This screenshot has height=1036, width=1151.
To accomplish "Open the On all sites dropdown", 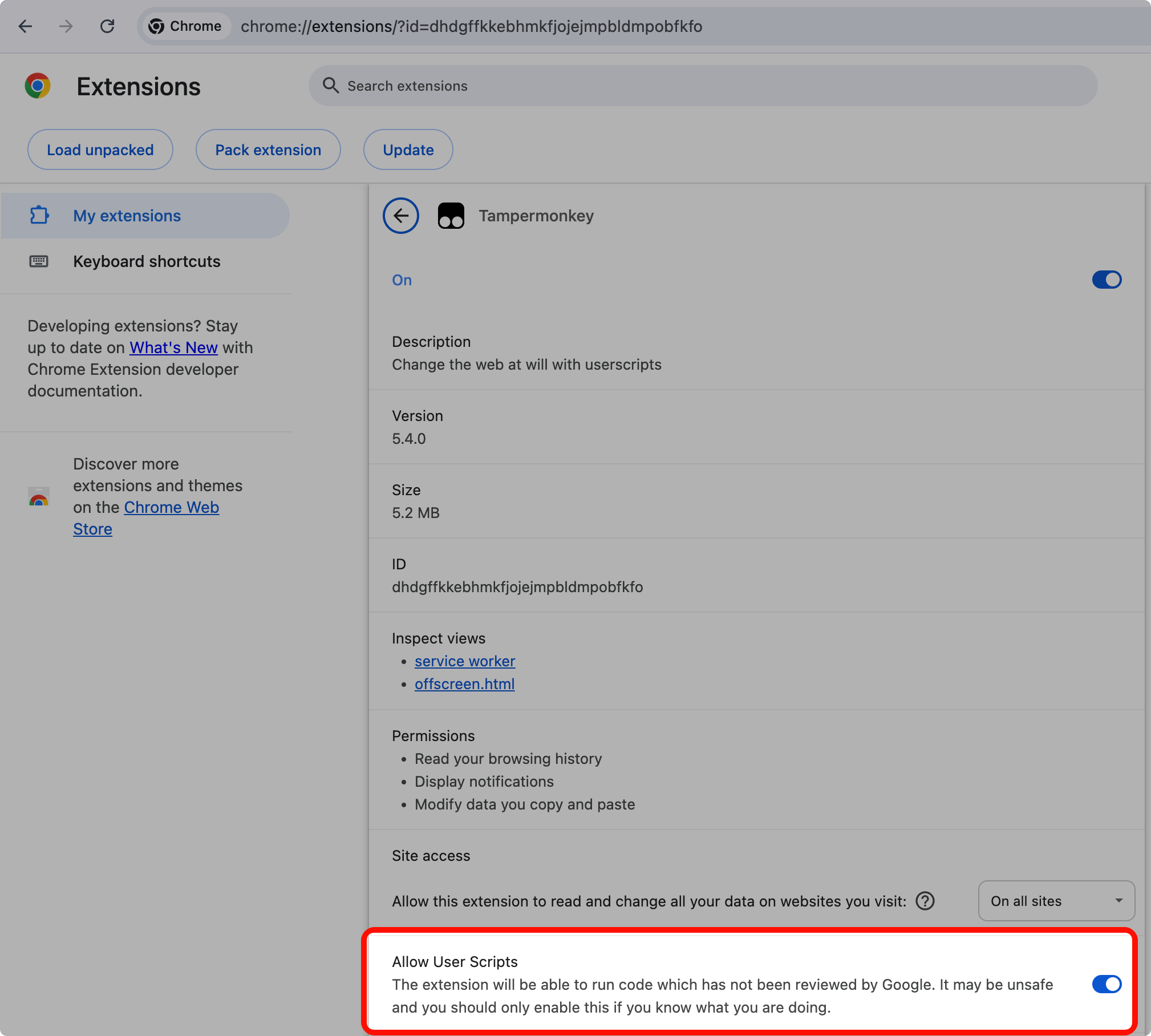I will point(1056,901).
